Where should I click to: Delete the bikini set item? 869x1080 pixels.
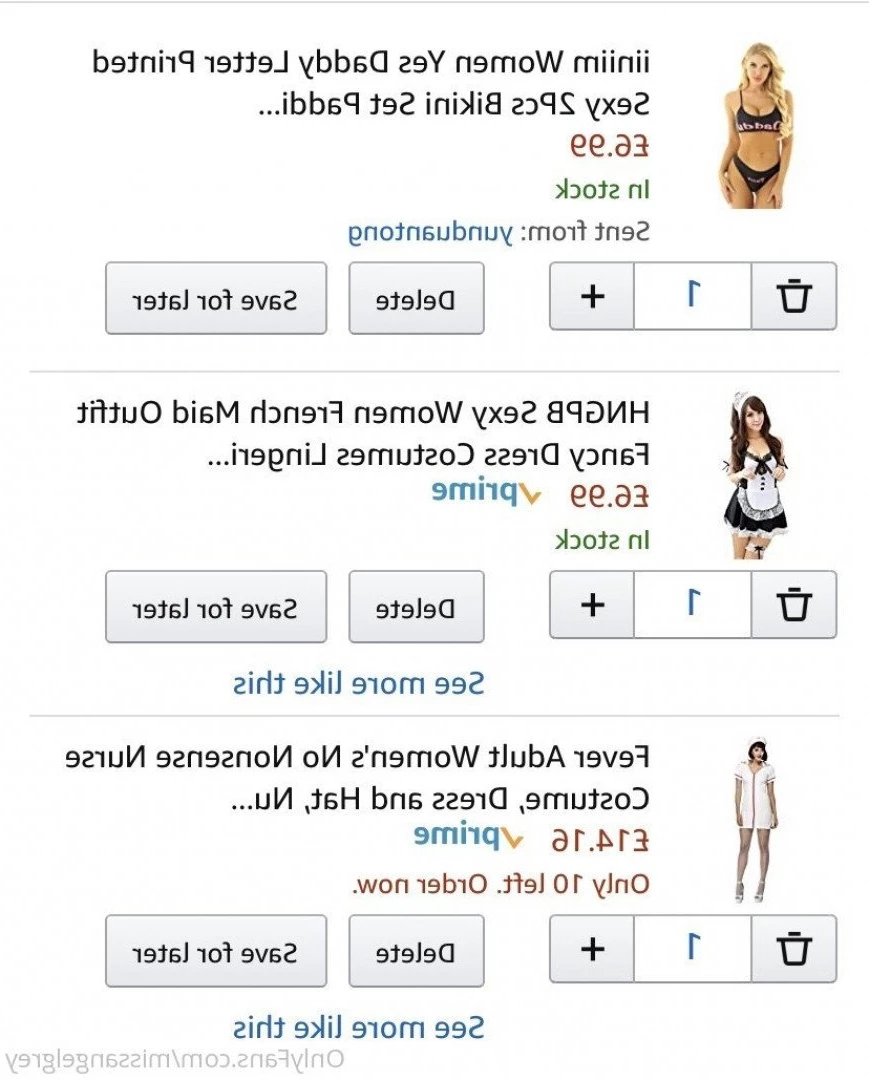(x=416, y=299)
